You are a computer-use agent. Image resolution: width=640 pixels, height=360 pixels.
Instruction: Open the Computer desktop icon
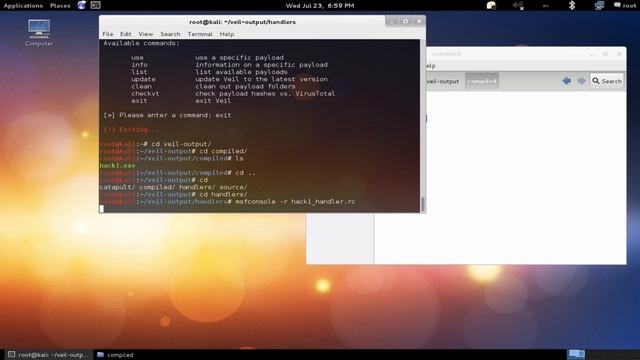pyautogui.click(x=39, y=33)
